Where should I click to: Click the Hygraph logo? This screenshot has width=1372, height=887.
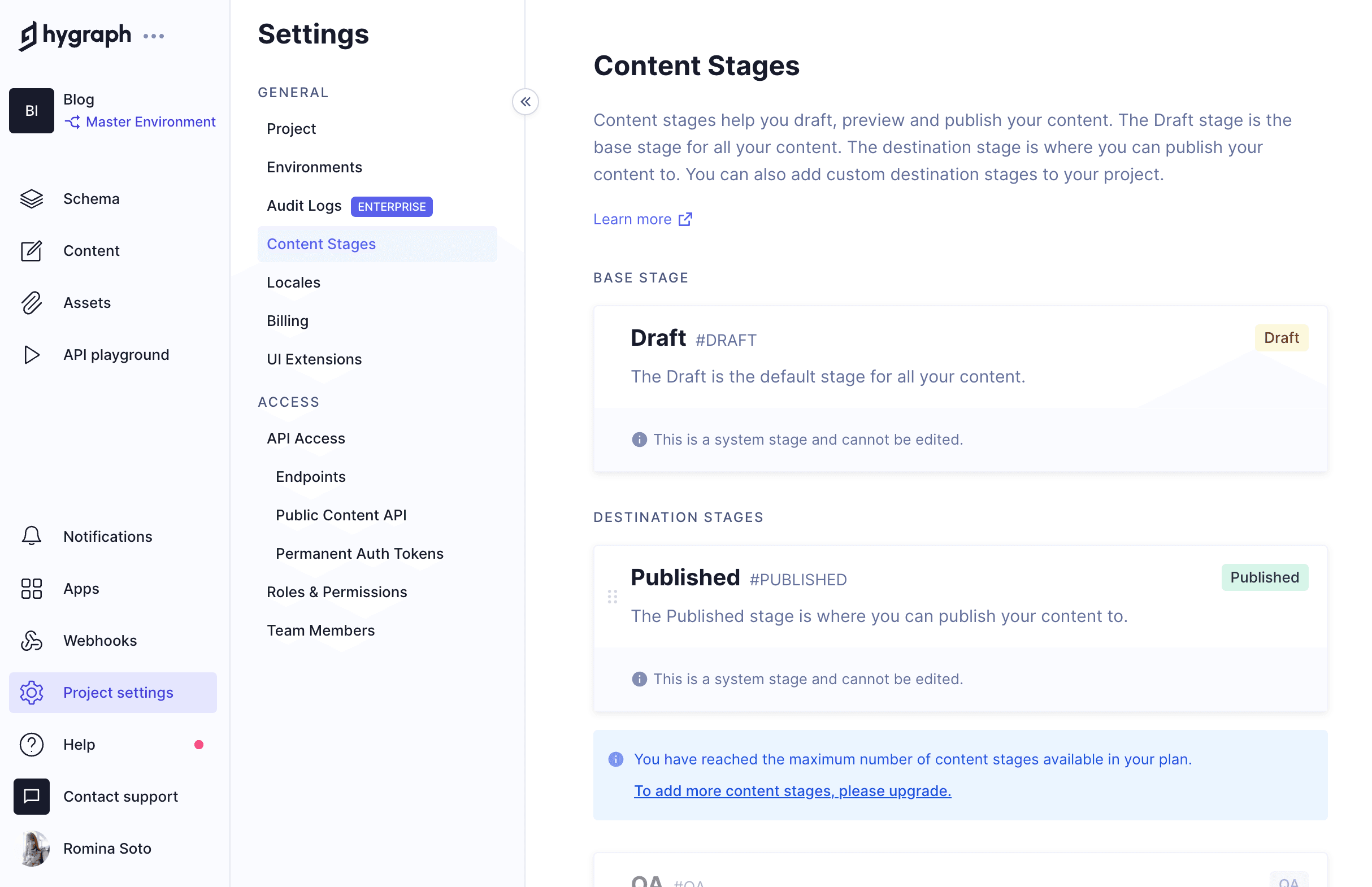coord(76,35)
